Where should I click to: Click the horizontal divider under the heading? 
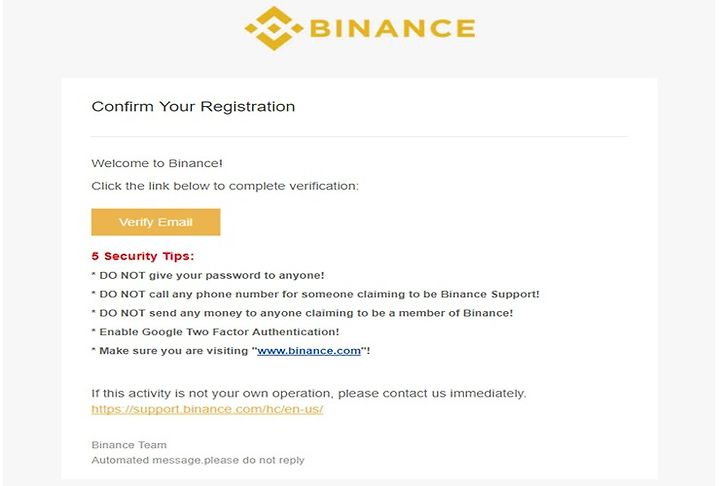tap(360, 136)
